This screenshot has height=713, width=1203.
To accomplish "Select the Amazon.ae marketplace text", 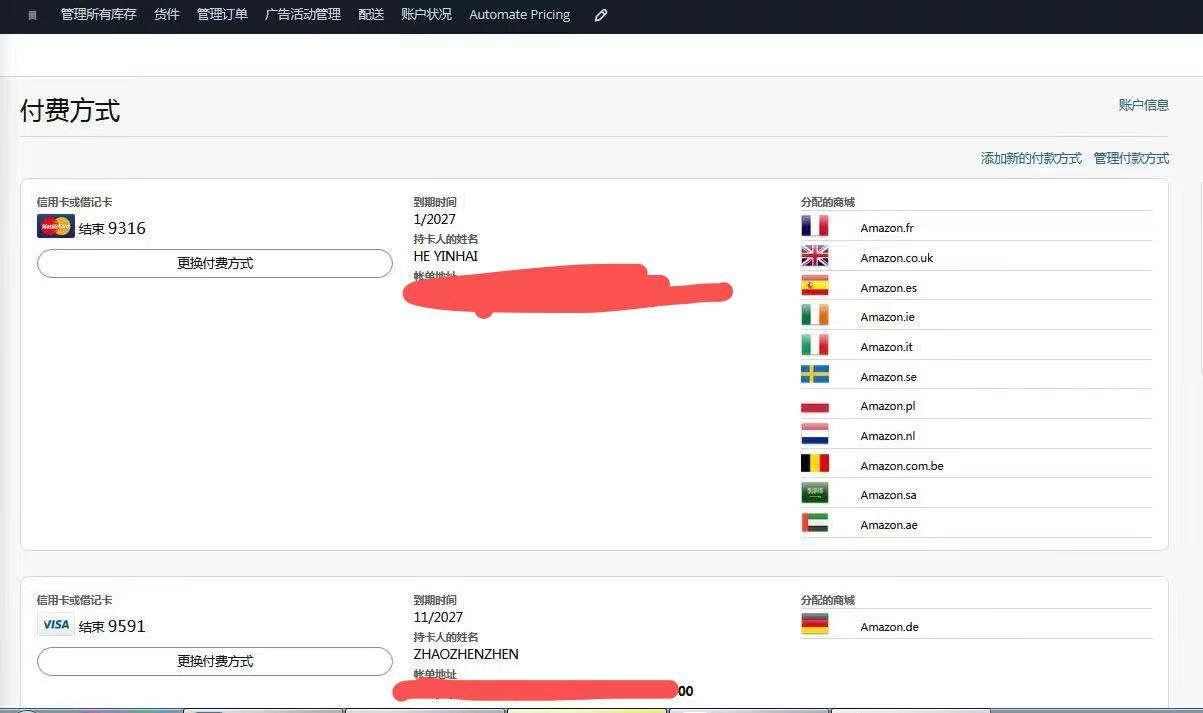I will (889, 525).
